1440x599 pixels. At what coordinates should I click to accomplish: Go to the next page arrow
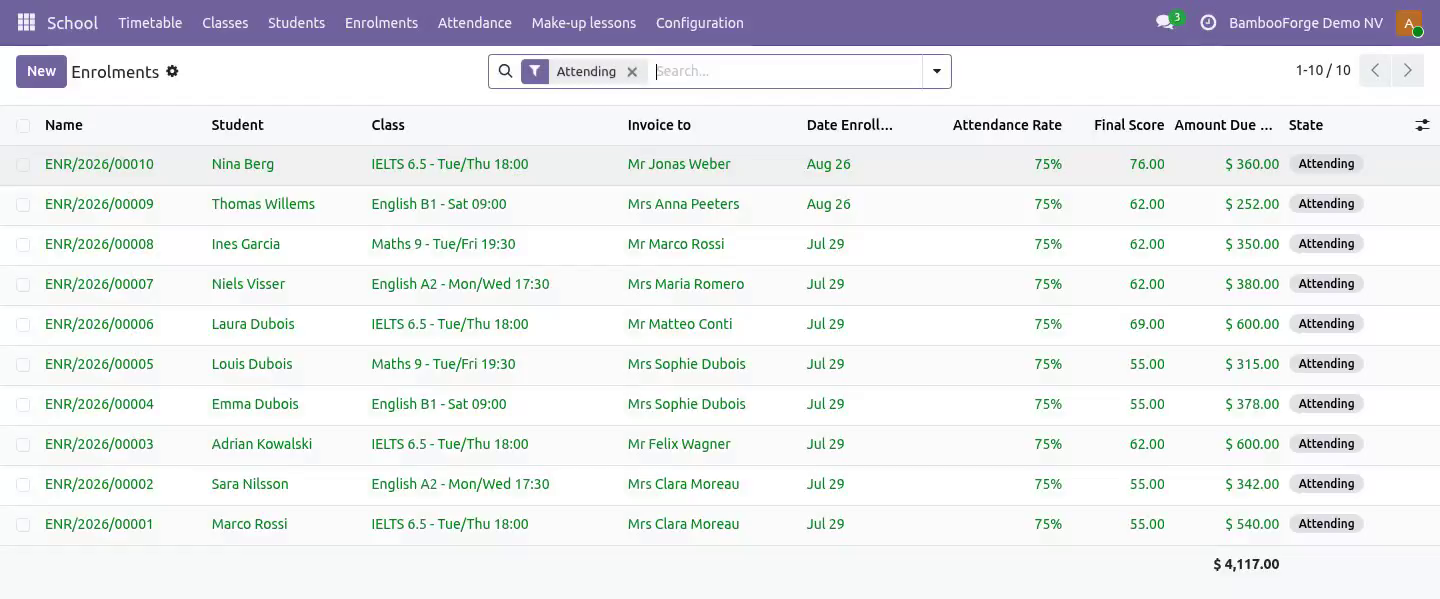coord(1407,71)
